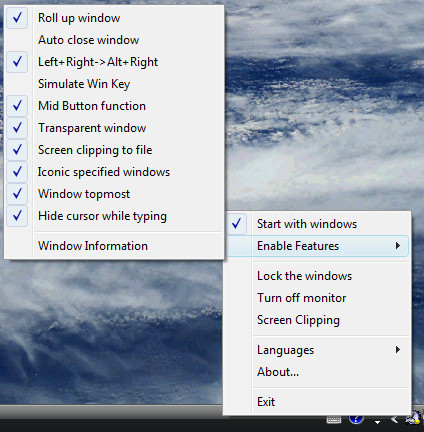Toggle Start with windows option
The height and width of the screenshot is (432, 424).
tap(317, 224)
